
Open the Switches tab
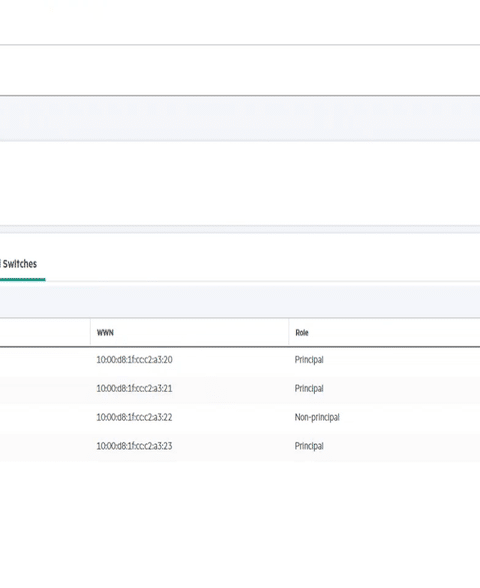point(19,264)
